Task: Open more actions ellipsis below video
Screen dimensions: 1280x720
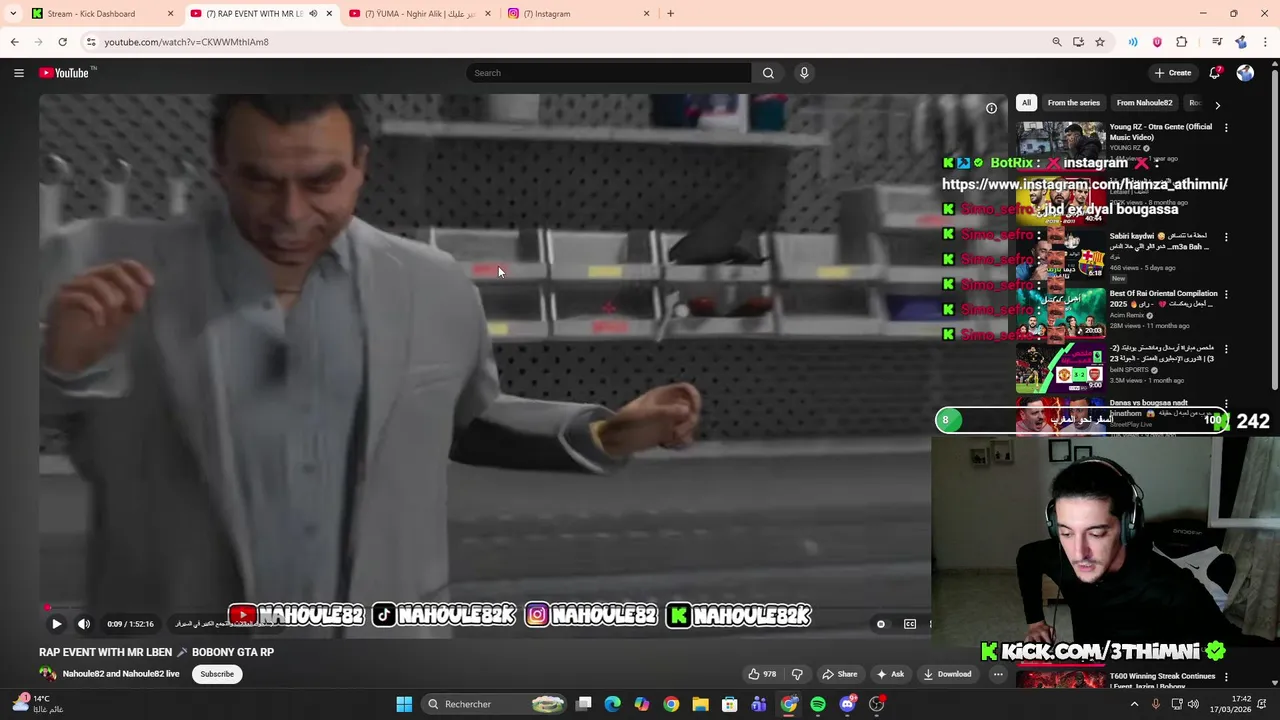Action: pos(998,674)
